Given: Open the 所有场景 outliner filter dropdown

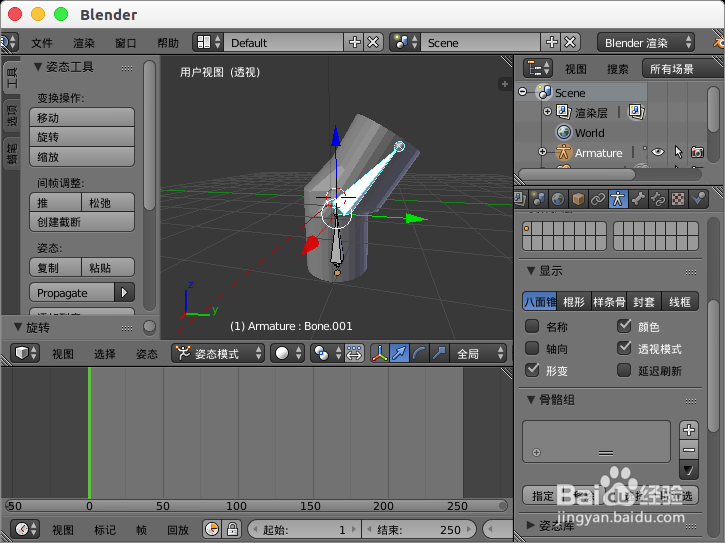Looking at the screenshot, I should (x=682, y=69).
